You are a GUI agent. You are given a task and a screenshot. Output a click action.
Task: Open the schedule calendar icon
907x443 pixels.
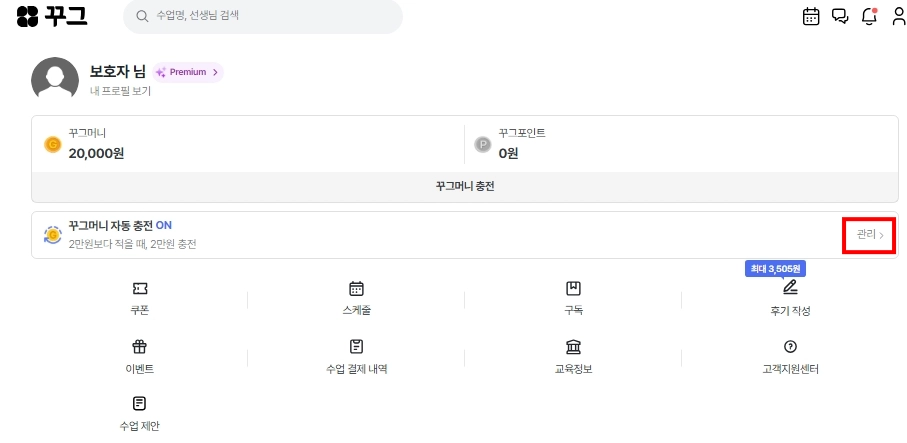(x=356, y=288)
